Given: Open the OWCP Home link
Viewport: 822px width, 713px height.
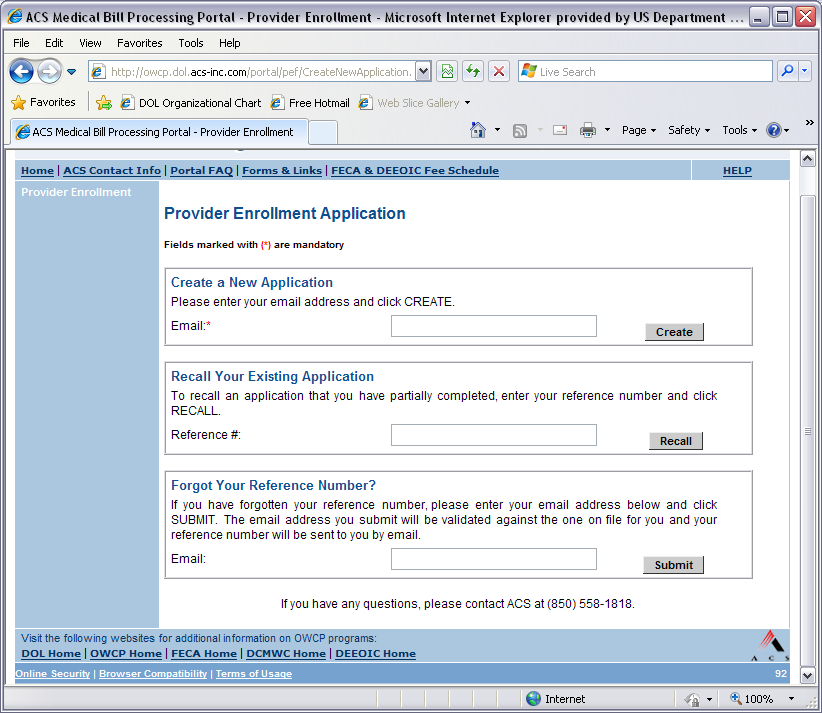Looking at the screenshot, I should [x=126, y=654].
